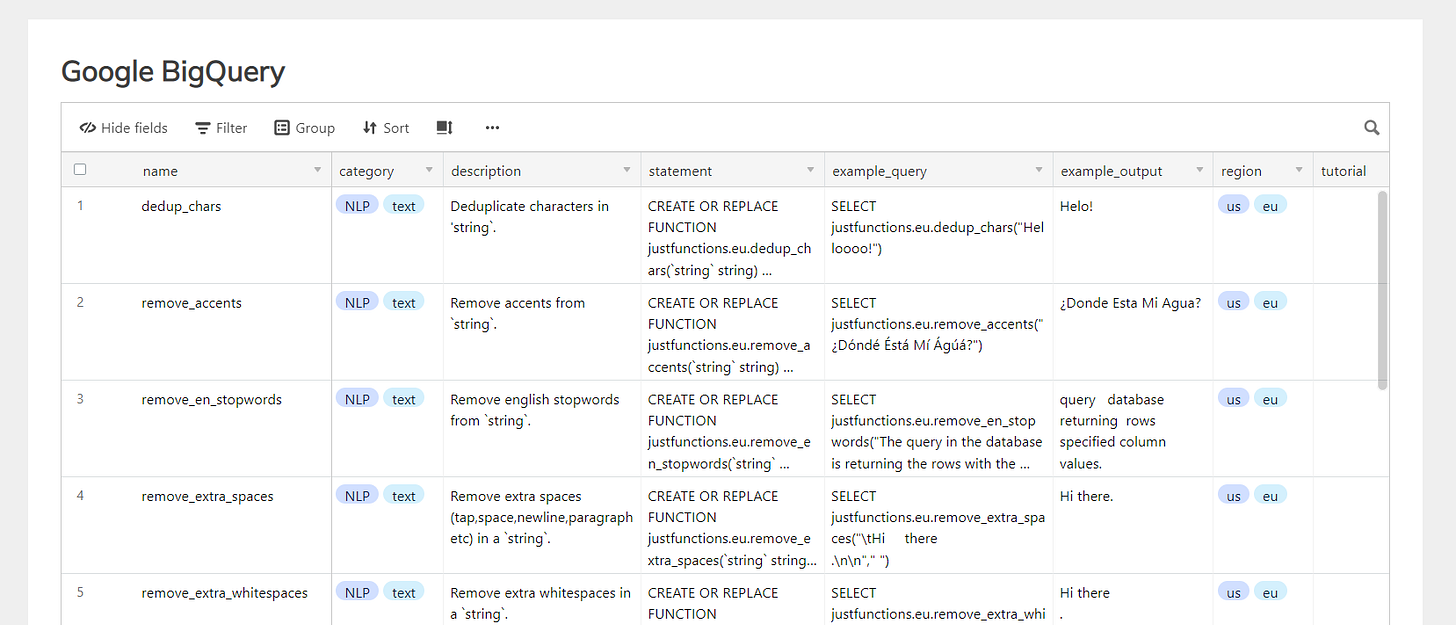Image resolution: width=1456 pixels, height=625 pixels.
Task: Click the us region tag in dedup_chars row
Action: click(x=1234, y=205)
